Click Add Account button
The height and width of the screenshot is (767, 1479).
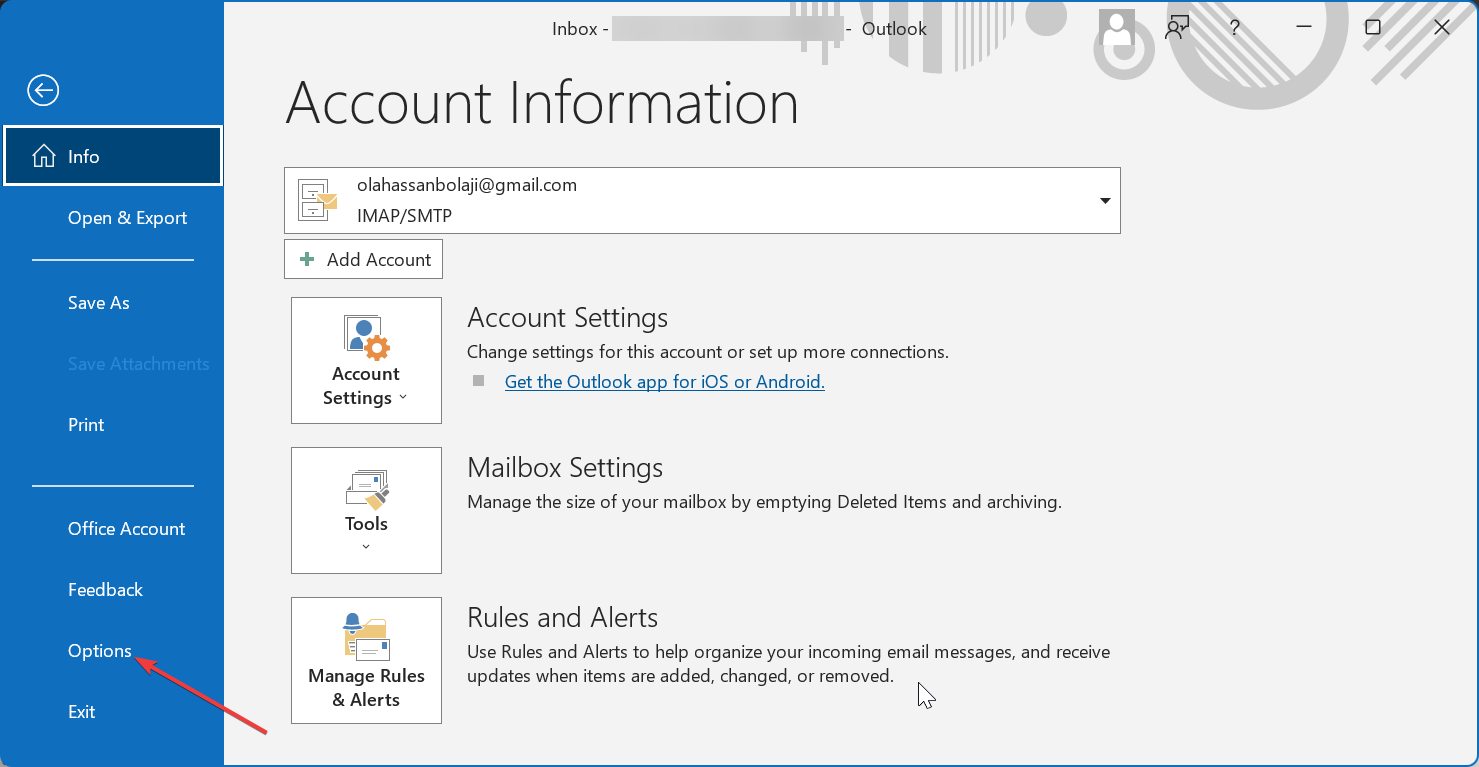[x=363, y=259]
